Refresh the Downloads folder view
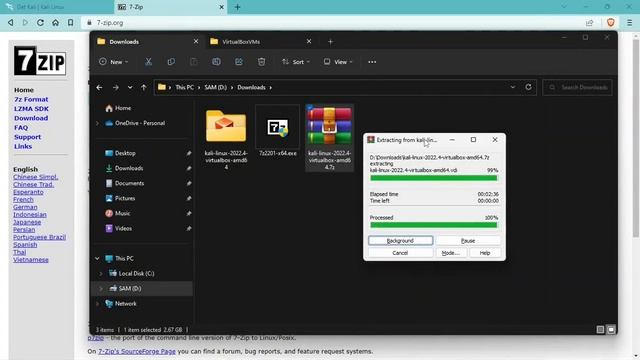The width and height of the screenshot is (640, 360). point(528,87)
